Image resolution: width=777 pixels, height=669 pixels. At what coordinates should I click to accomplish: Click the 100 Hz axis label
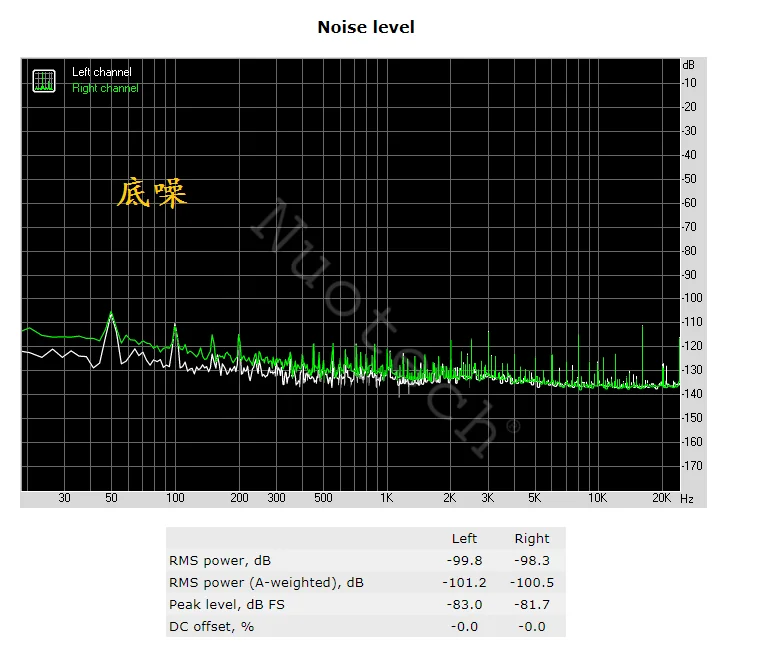(175, 498)
